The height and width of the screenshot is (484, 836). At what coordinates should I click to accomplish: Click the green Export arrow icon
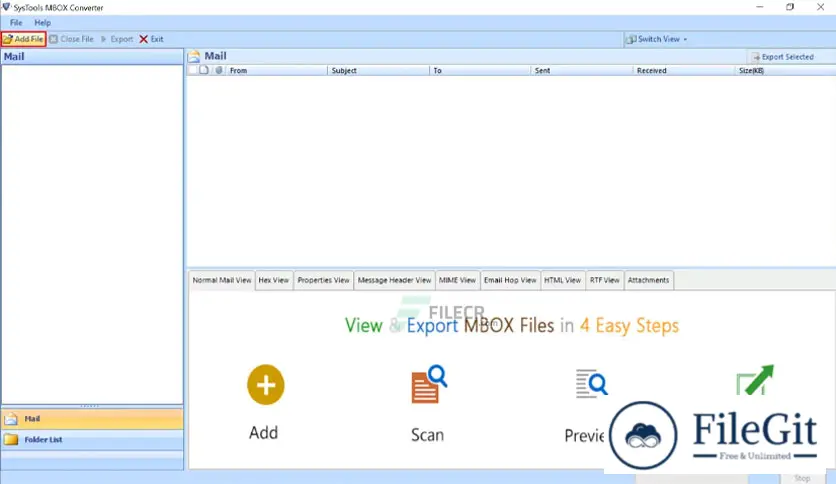tap(754, 380)
